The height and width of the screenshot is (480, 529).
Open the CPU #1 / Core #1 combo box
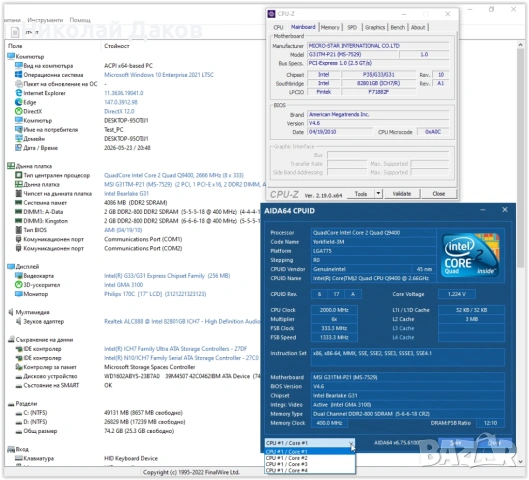point(310,443)
